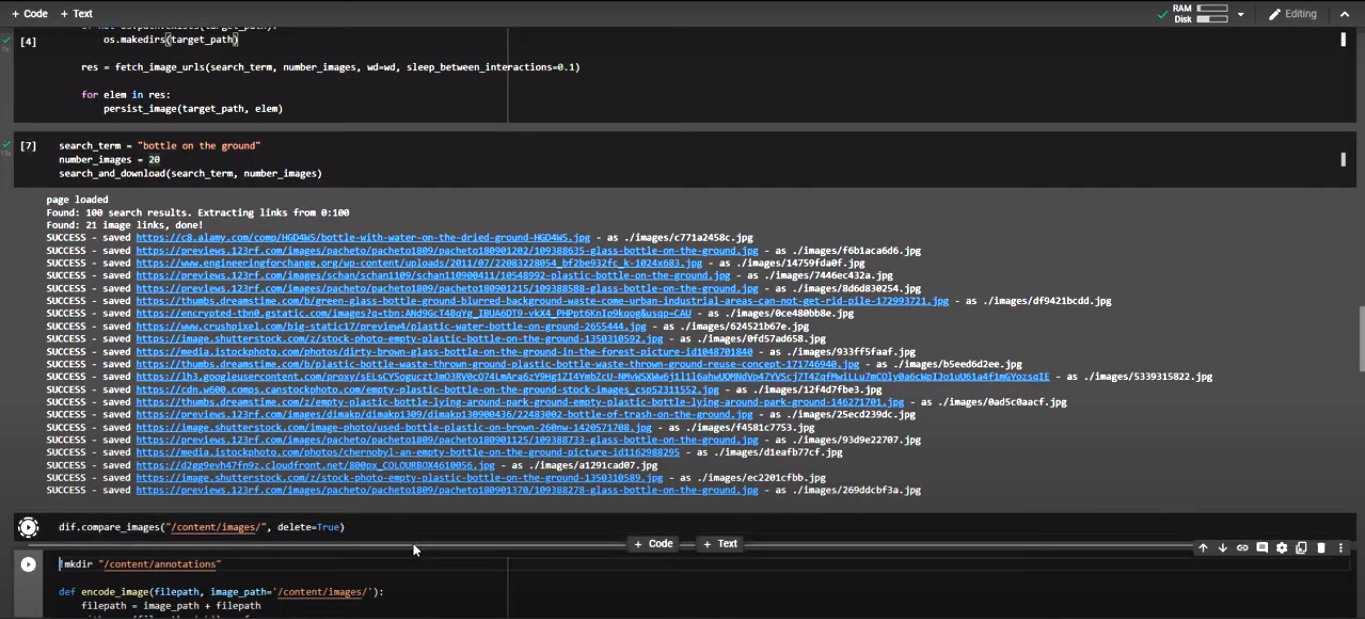Collapse the notebook header with the chevron
Image resolution: width=1365 pixels, height=619 pixels.
[1344, 13]
